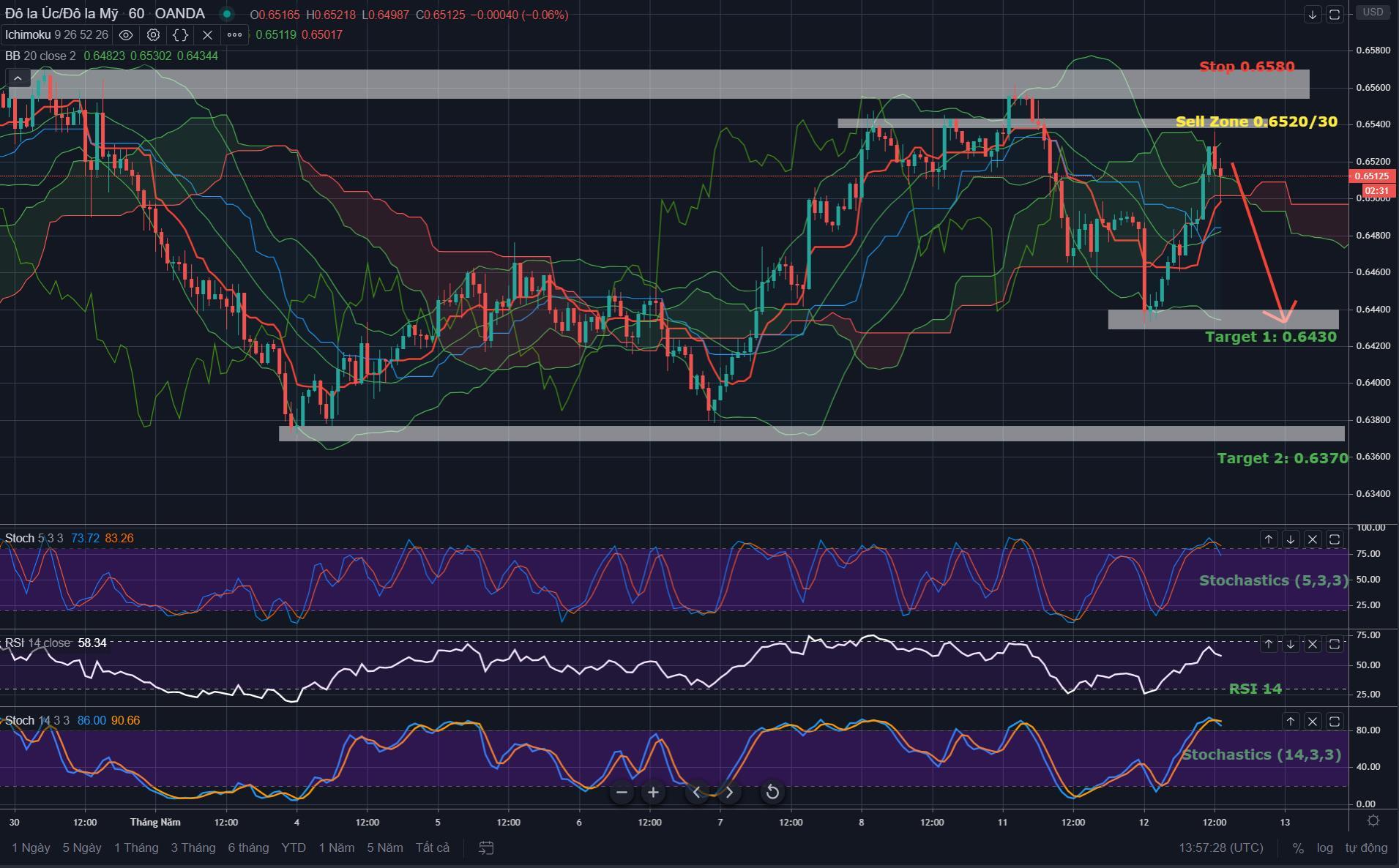Viewport: 1399px width, 868px height.
Task: Maximize the Stoch 5 3 3 pane
Action: pyautogui.click(x=1335, y=539)
